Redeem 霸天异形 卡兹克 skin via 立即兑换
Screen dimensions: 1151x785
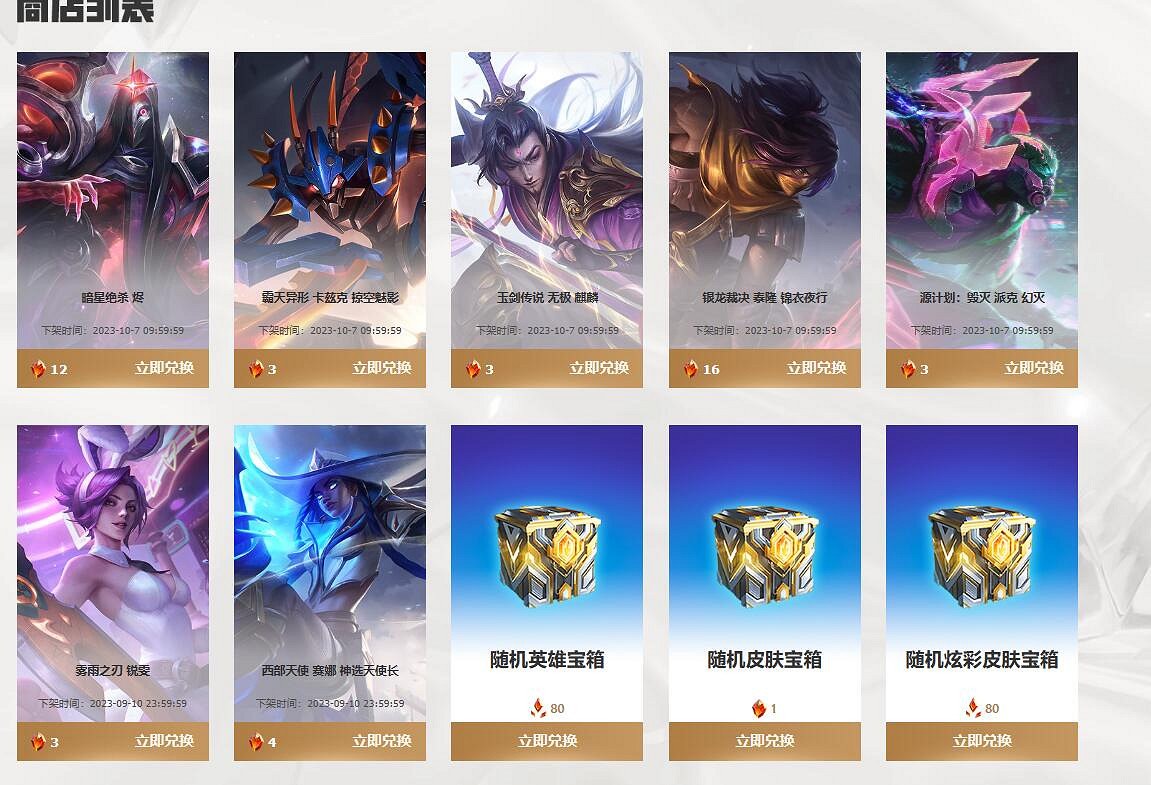pyautogui.click(x=382, y=368)
